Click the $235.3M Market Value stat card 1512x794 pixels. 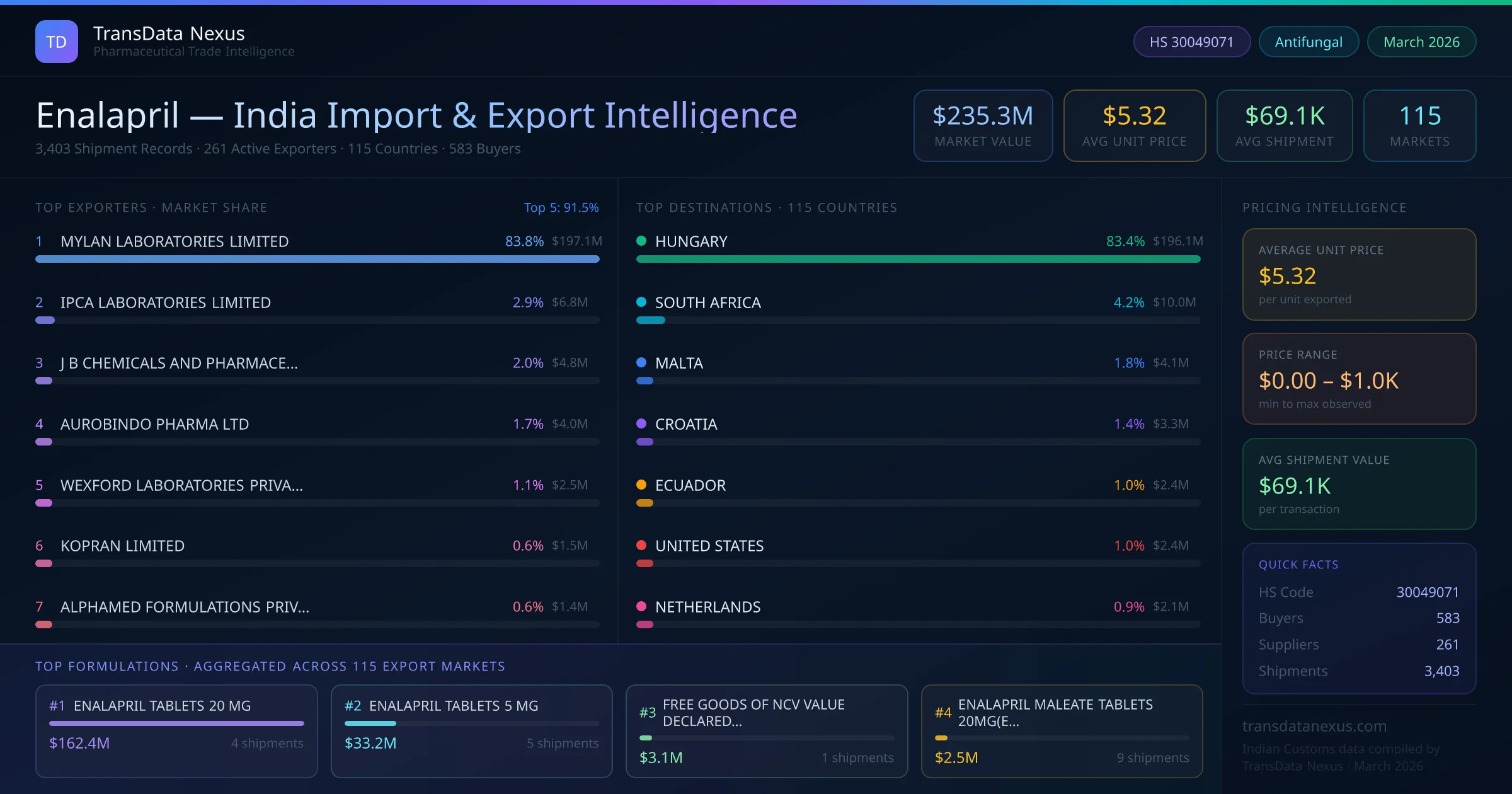coord(983,125)
